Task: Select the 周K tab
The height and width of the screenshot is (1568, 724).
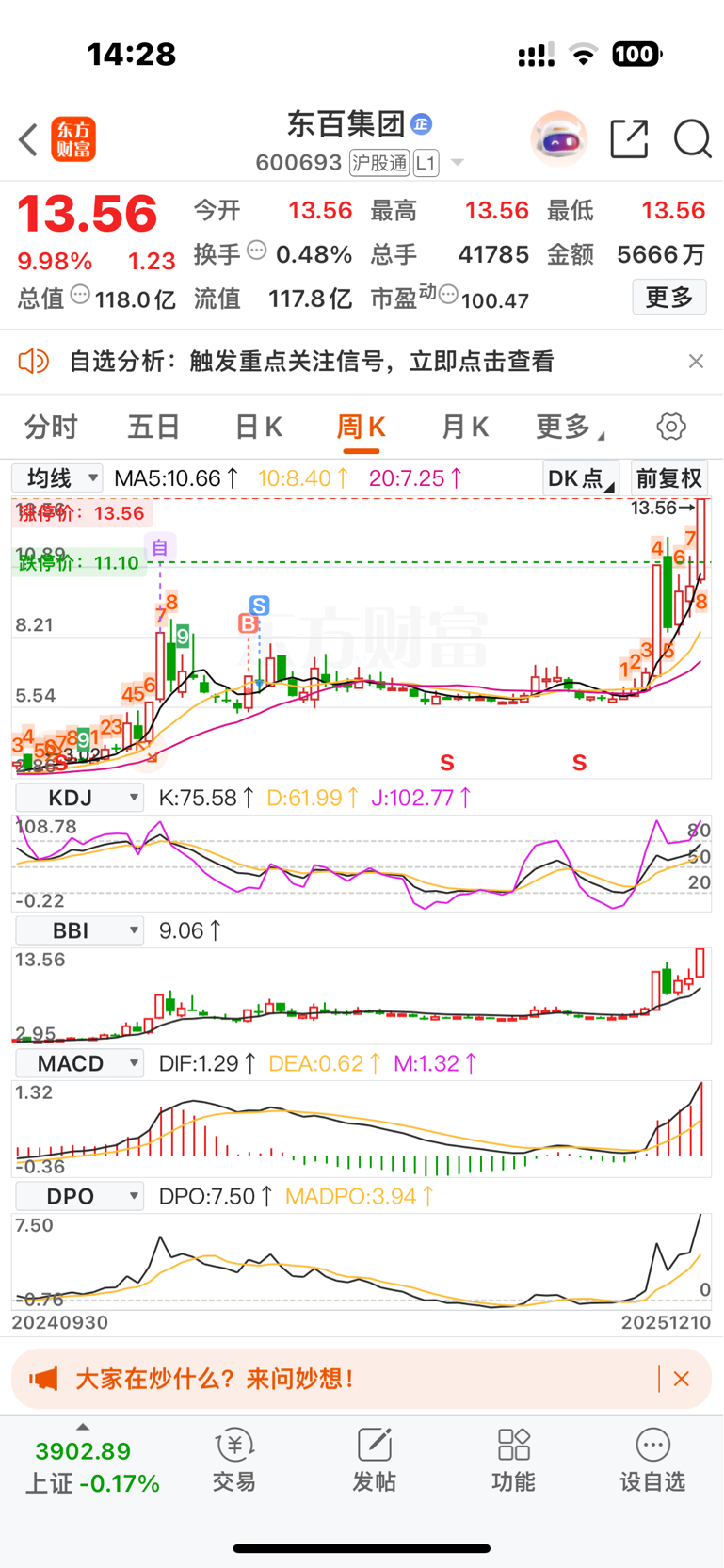Action: 362,428
